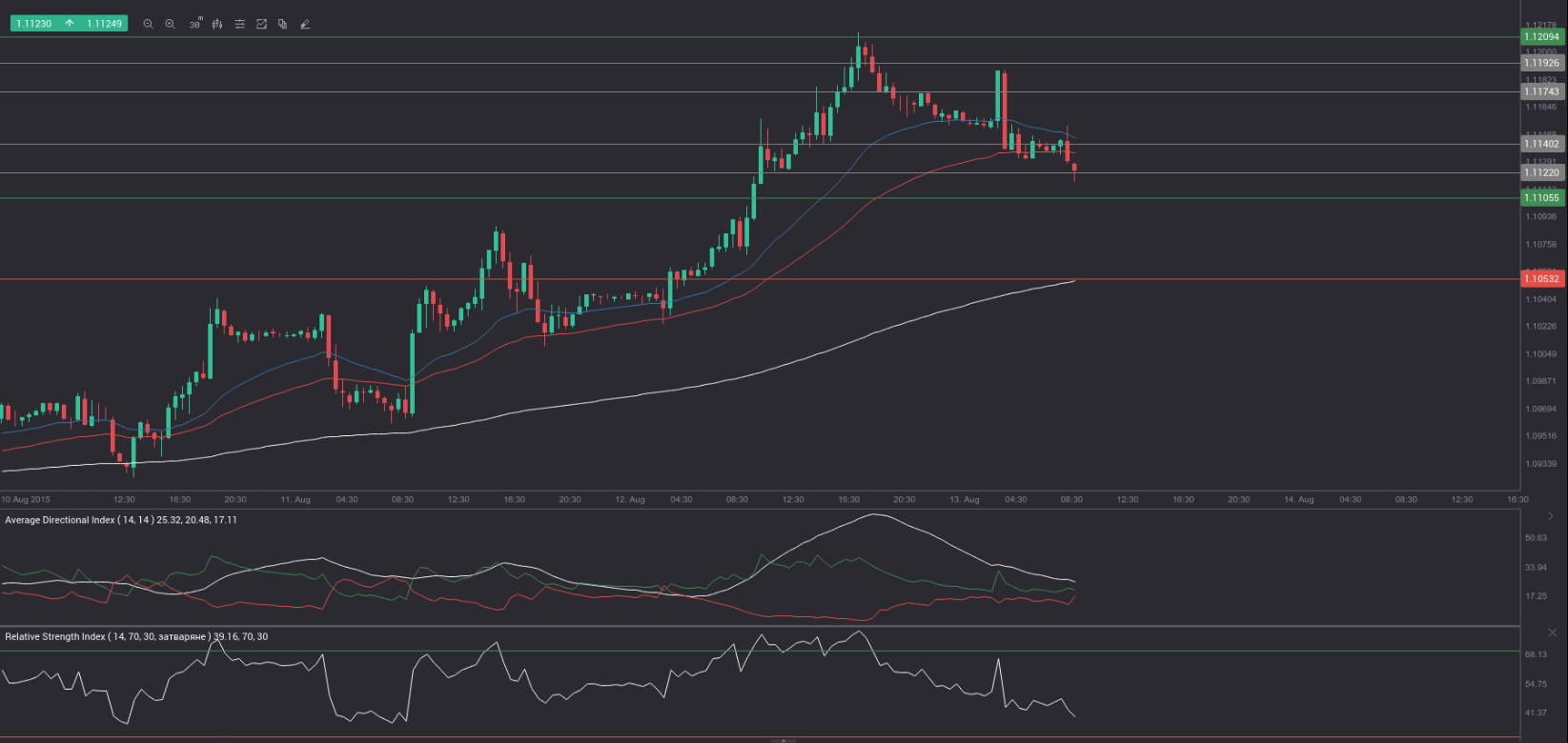Screen dimensions: 1568x743
Task: Open the 30m timeframe selector
Action: pyautogui.click(x=194, y=24)
